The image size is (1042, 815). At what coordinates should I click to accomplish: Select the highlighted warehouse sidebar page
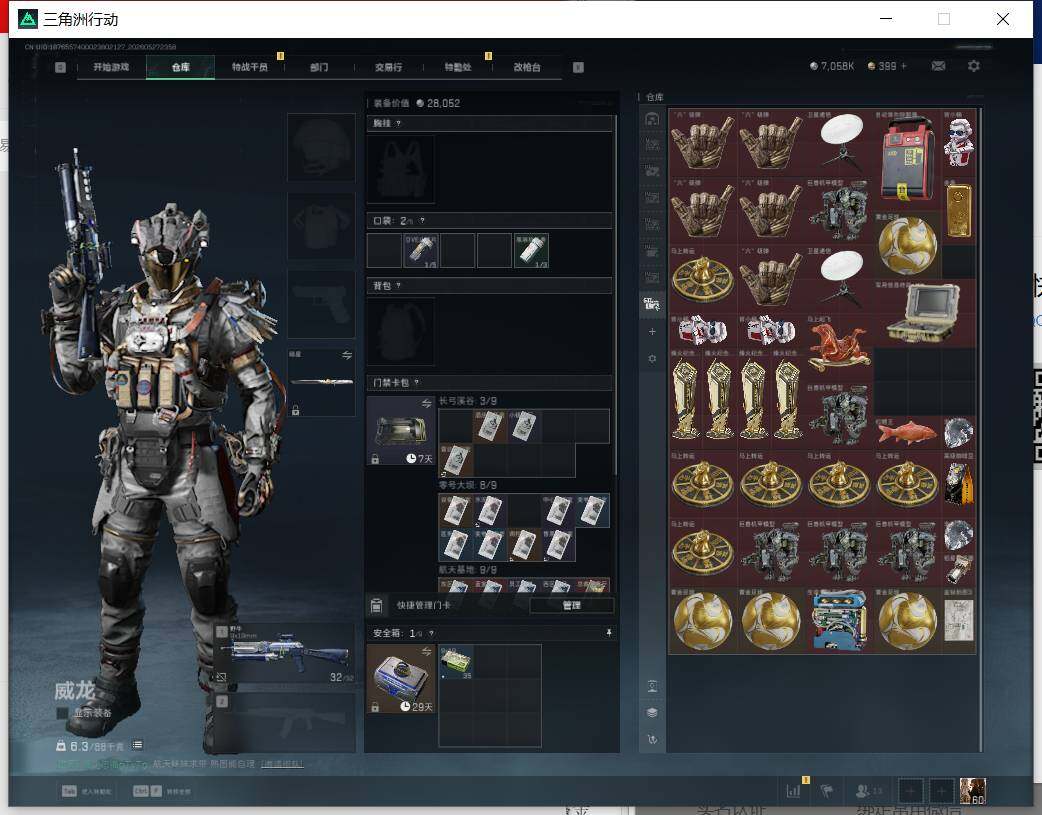[x=652, y=304]
